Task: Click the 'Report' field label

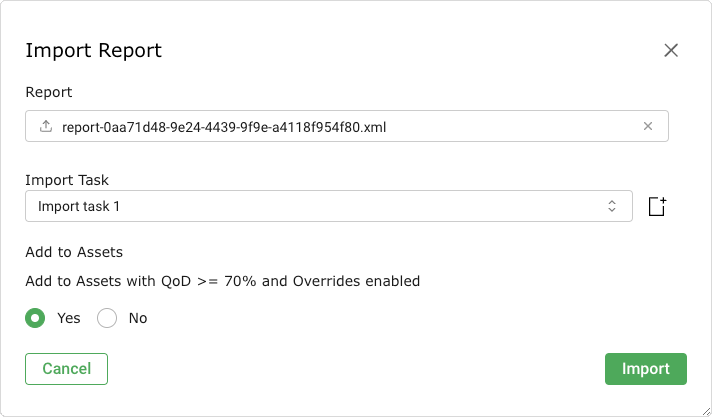Action: (49, 92)
